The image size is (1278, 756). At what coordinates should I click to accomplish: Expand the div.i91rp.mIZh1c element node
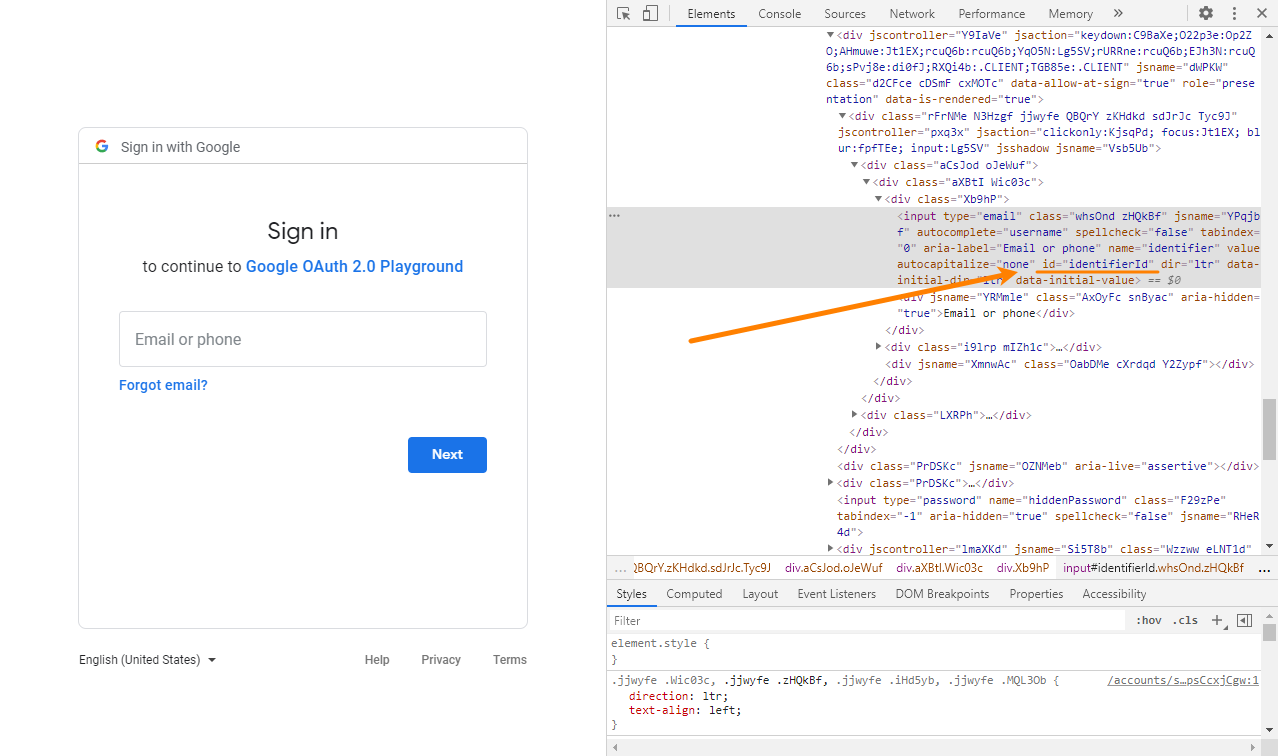(876, 346)
